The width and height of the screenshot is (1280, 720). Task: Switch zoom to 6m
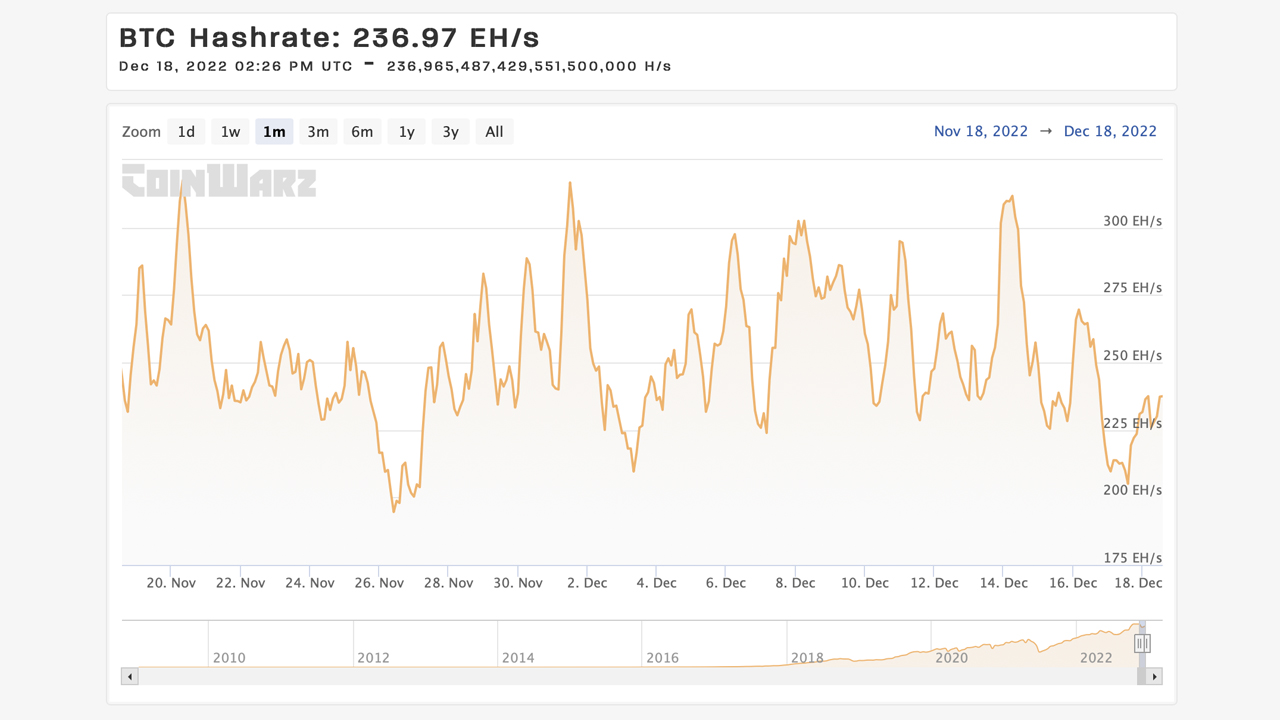click(x=362, y=131)
